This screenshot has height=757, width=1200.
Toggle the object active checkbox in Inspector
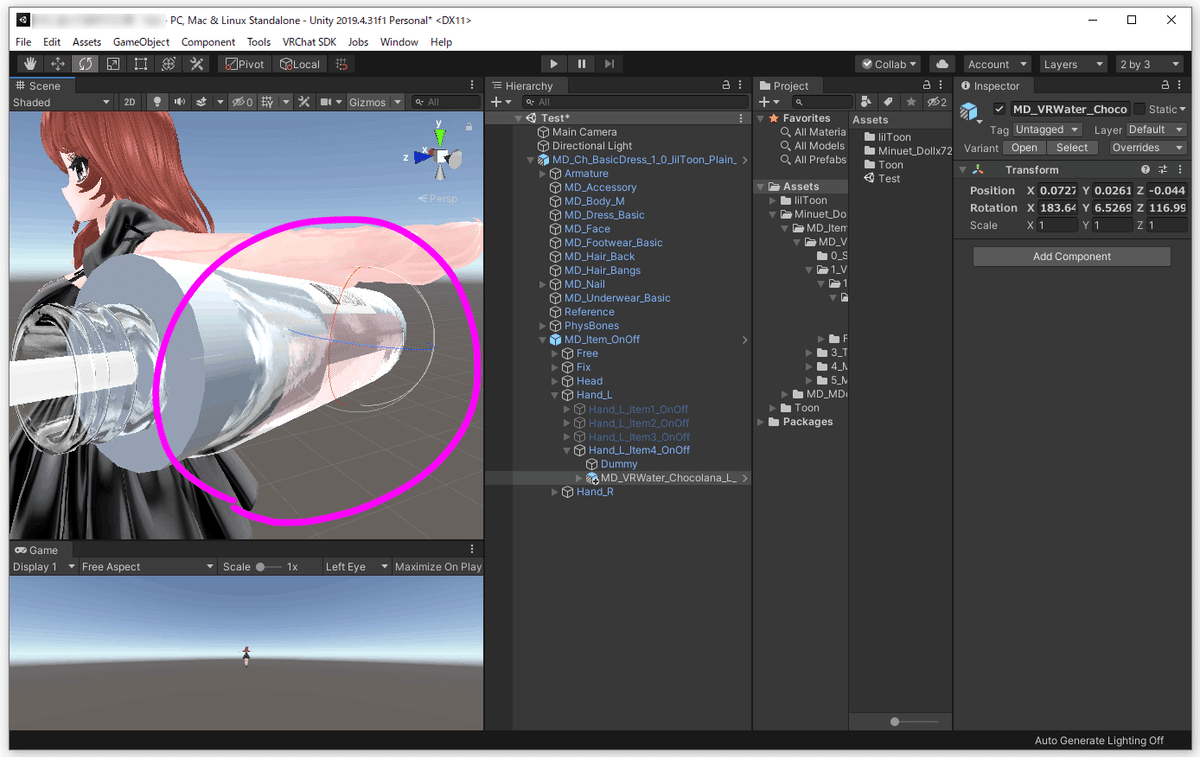[x=998, y=109]
